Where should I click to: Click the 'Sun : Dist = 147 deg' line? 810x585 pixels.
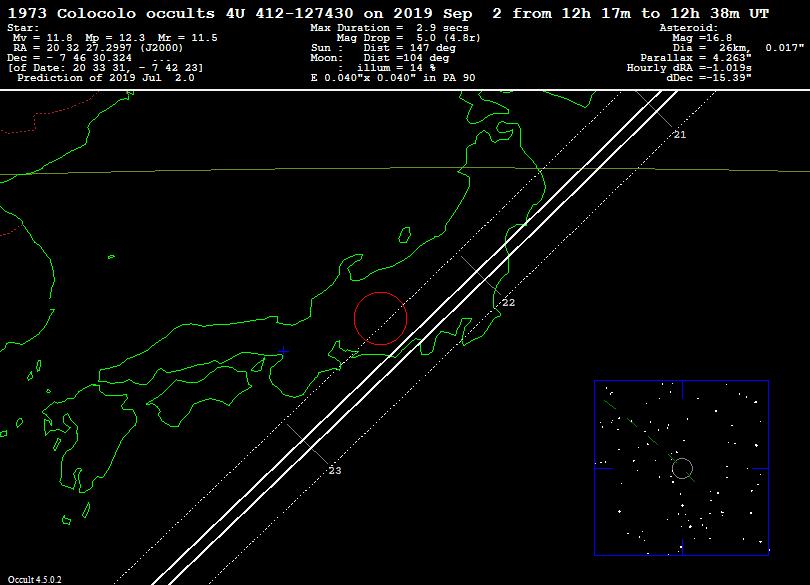[x=383, y=48]
